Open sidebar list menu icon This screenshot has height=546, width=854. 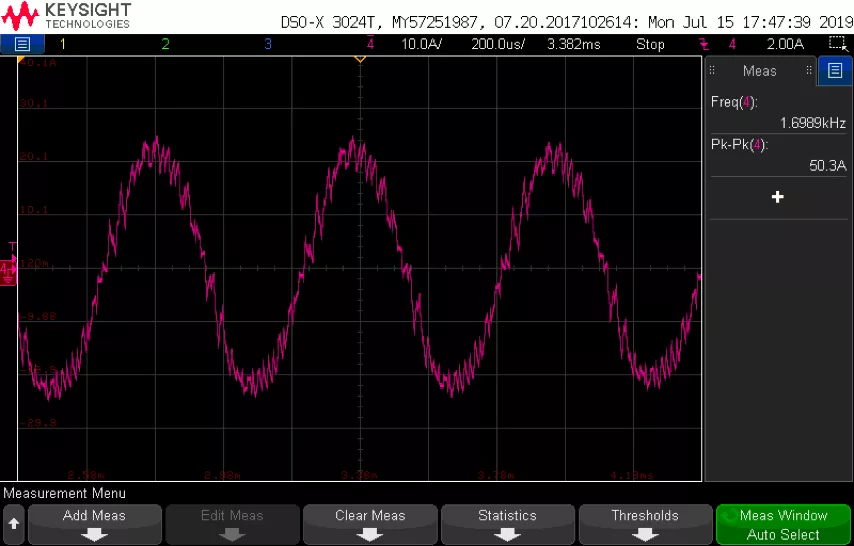pos(834,70)
